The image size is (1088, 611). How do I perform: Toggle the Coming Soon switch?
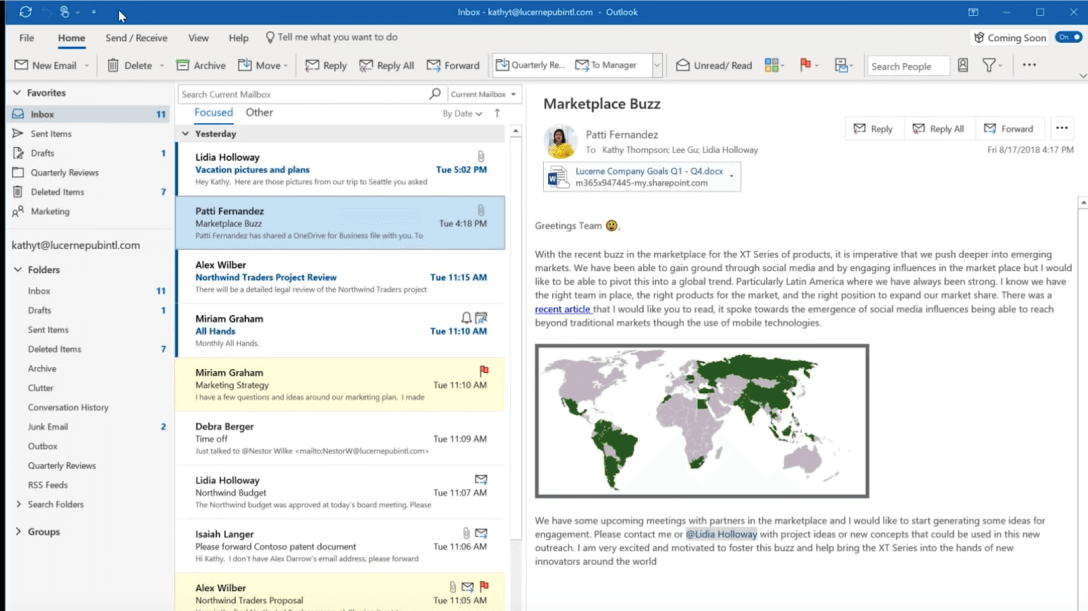(x=1068, y=38)
